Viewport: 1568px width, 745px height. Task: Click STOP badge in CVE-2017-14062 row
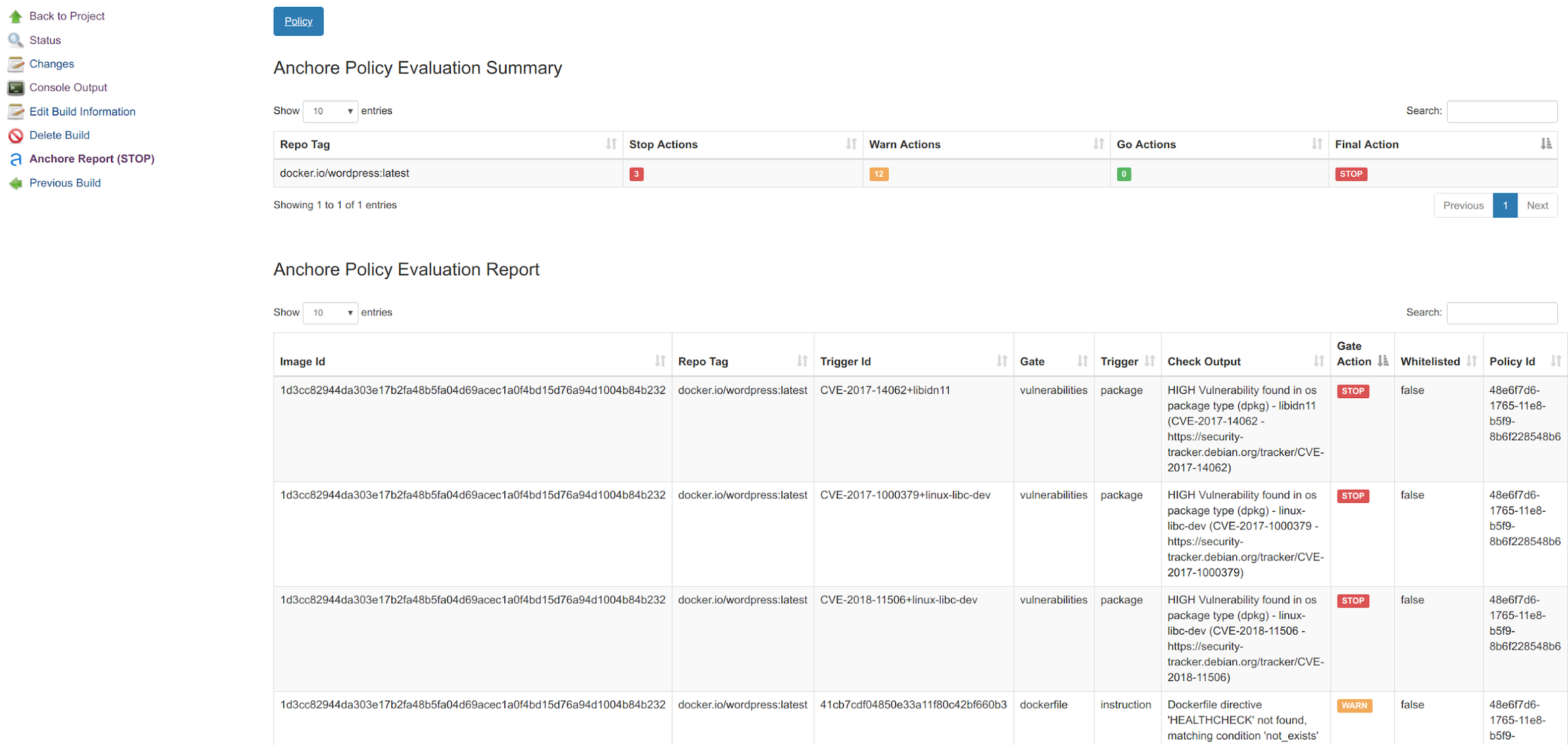[1353, 391]
